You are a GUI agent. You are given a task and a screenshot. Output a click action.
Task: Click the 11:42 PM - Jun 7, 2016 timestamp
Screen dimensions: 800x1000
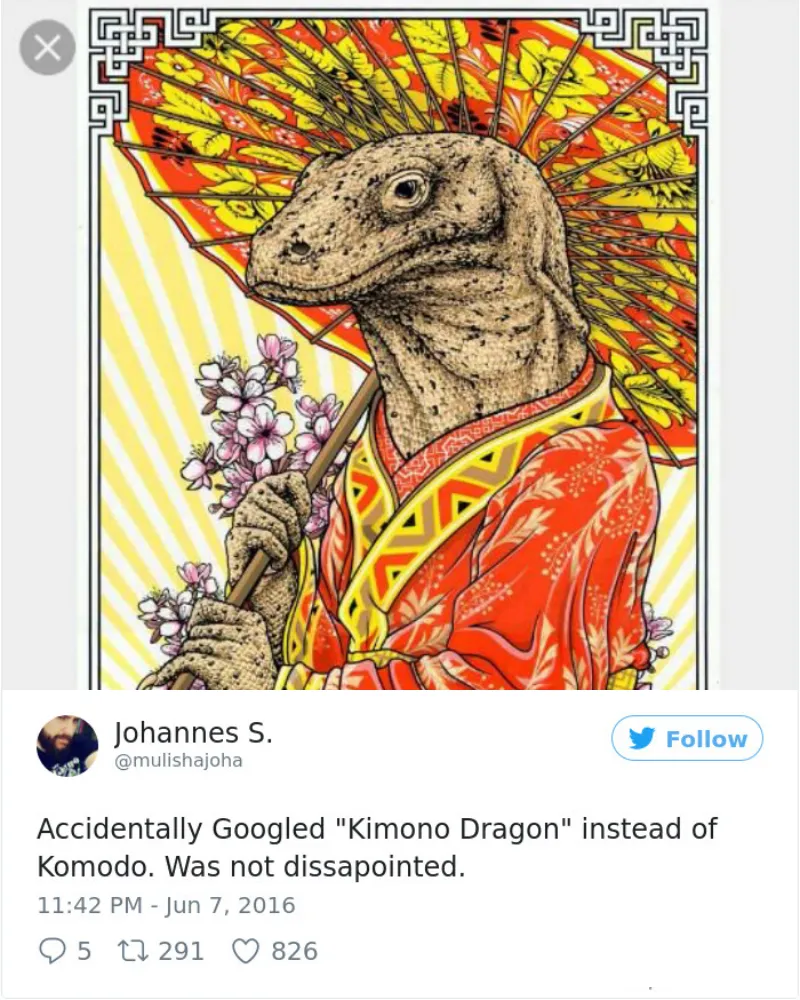click(x=167, y=906)
